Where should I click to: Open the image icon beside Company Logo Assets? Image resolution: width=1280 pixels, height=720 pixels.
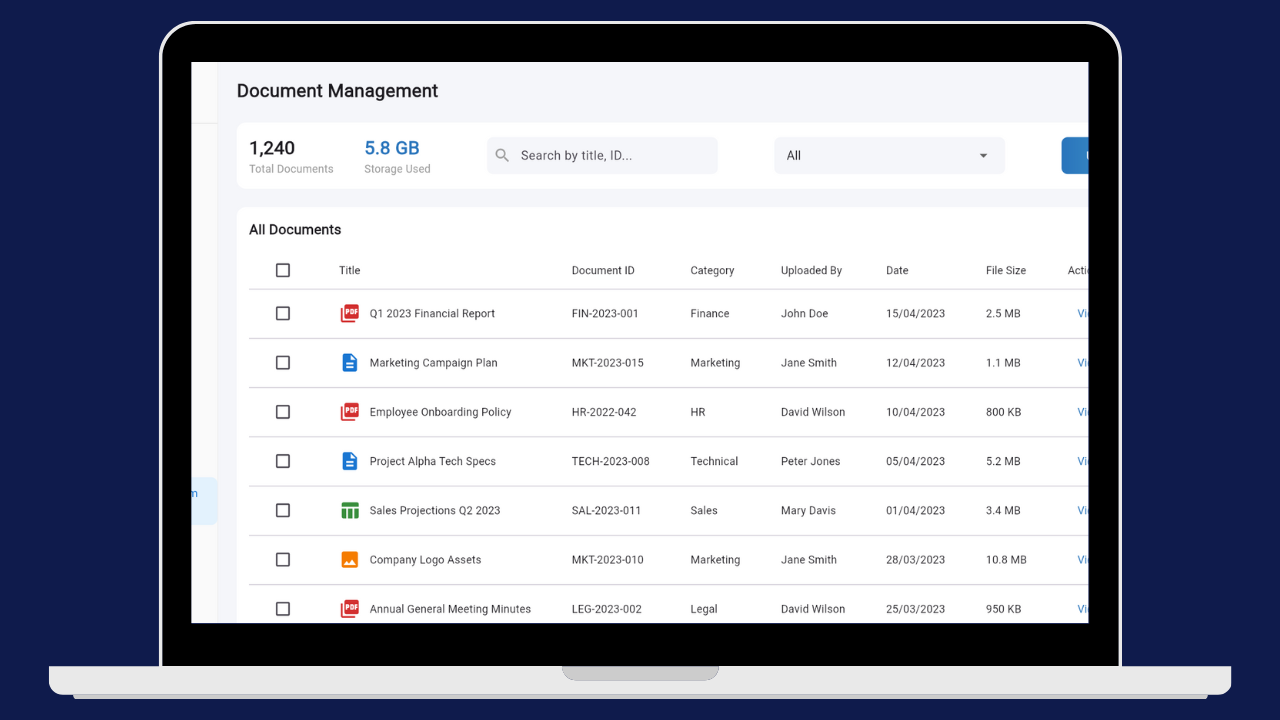350,559
